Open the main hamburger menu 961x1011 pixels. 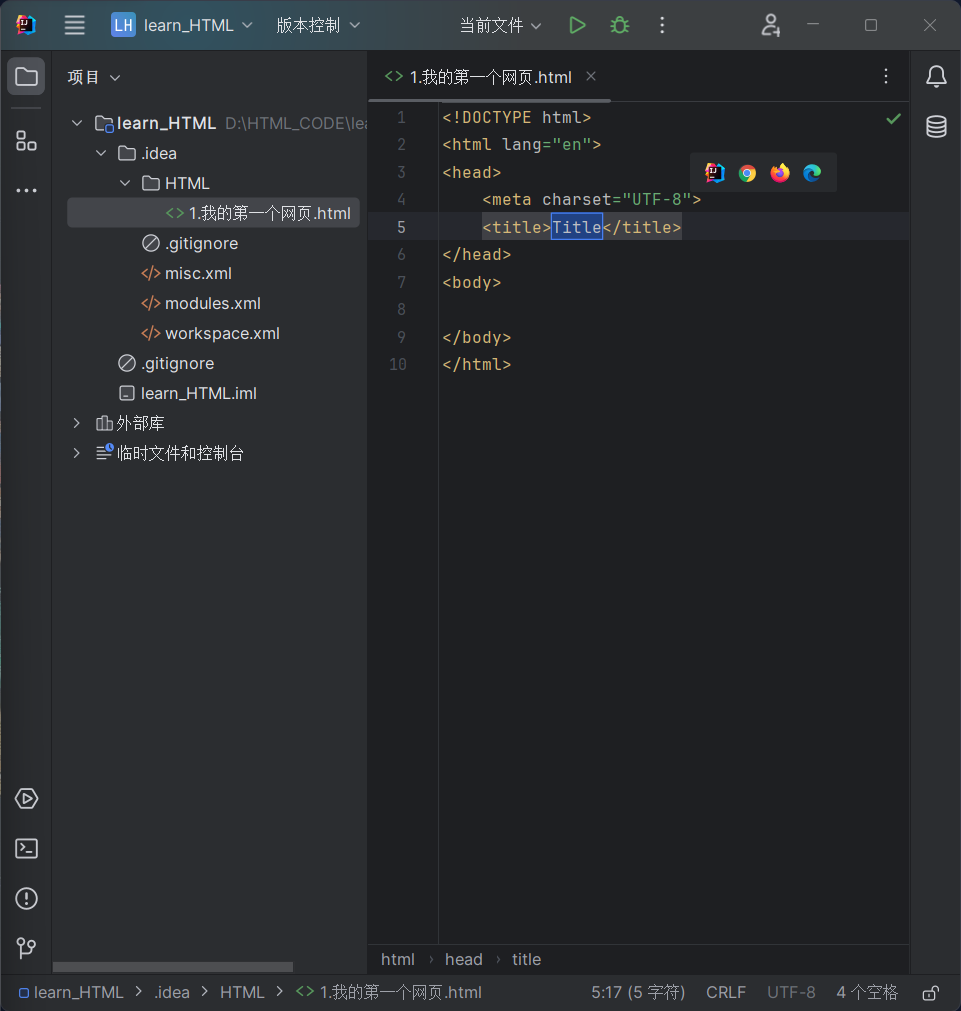point(74,25)
